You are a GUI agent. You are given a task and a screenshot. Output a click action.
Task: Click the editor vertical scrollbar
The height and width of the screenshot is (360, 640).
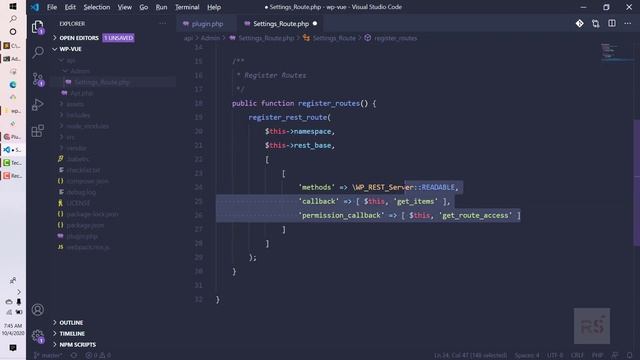pos(637,183)
